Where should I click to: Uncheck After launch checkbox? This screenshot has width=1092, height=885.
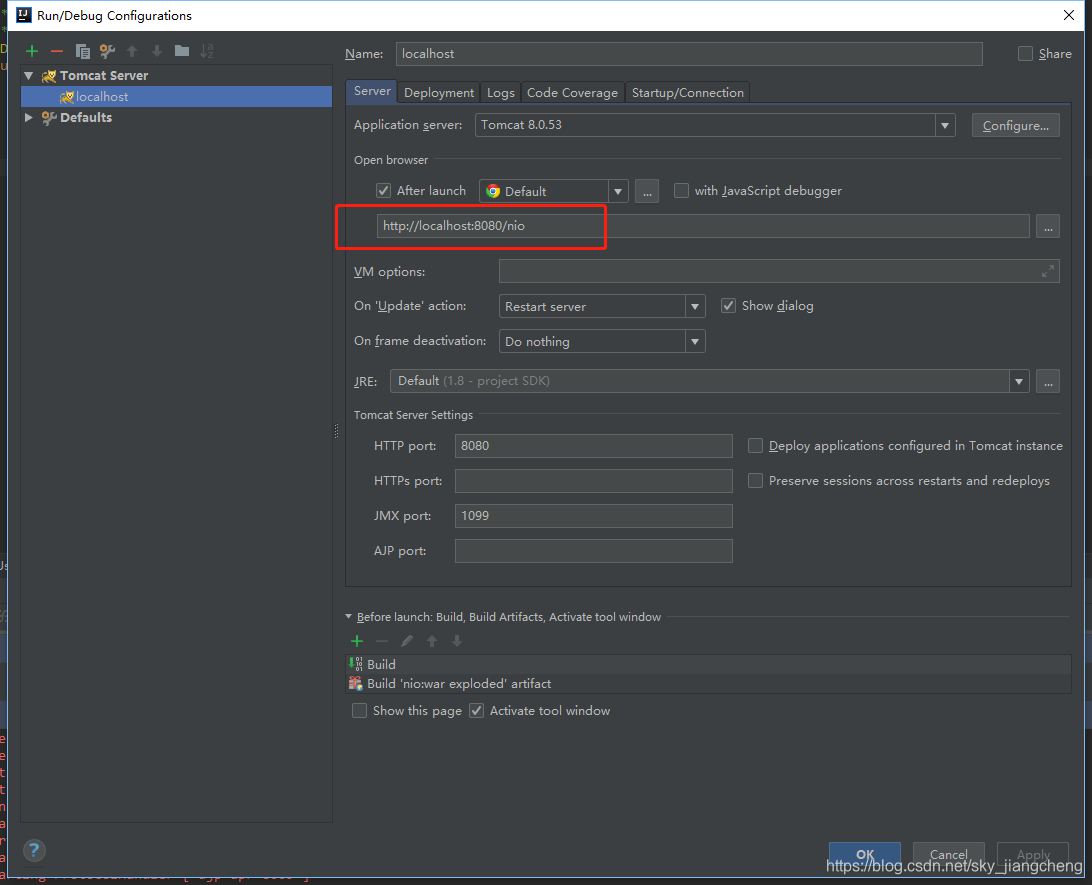coord(383,191)
